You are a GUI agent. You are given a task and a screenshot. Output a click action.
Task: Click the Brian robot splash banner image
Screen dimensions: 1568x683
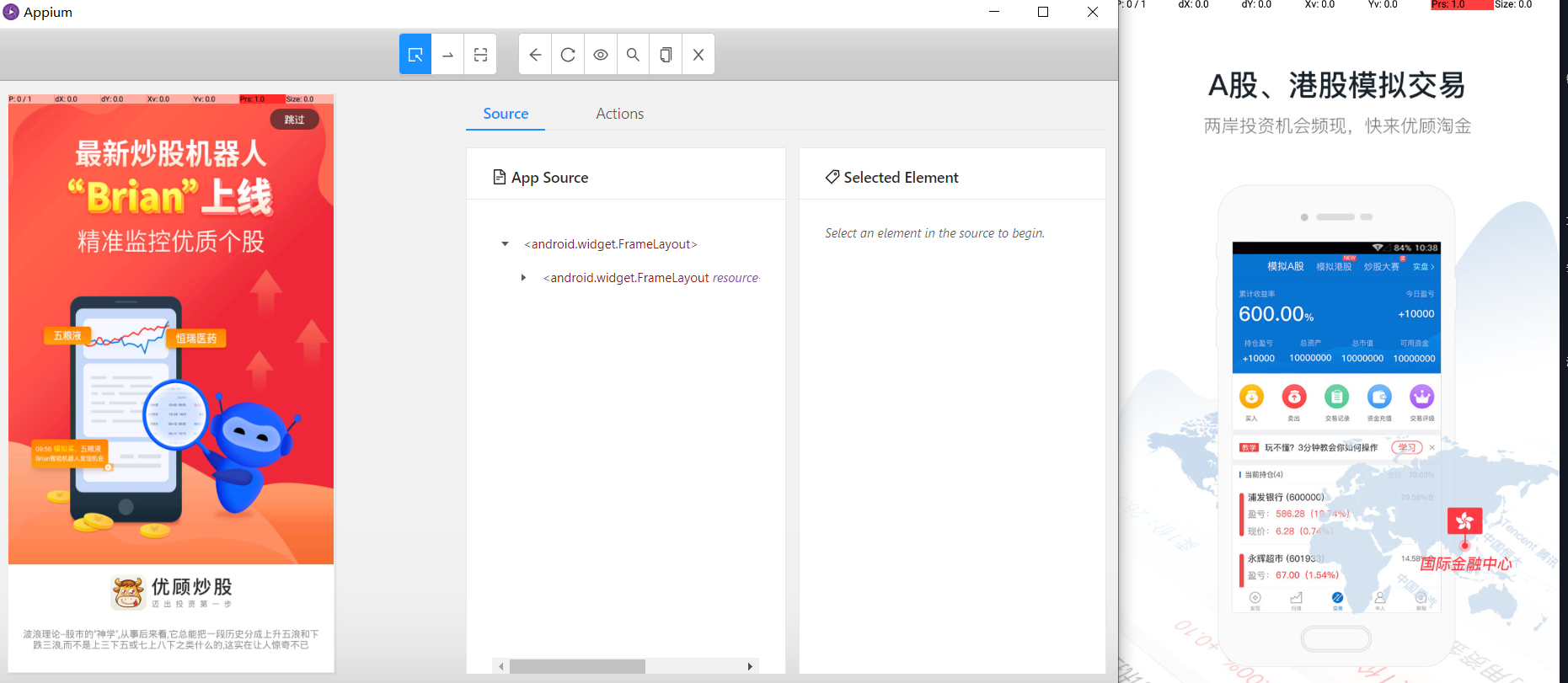pyautogui.click(x=171, y=333)
